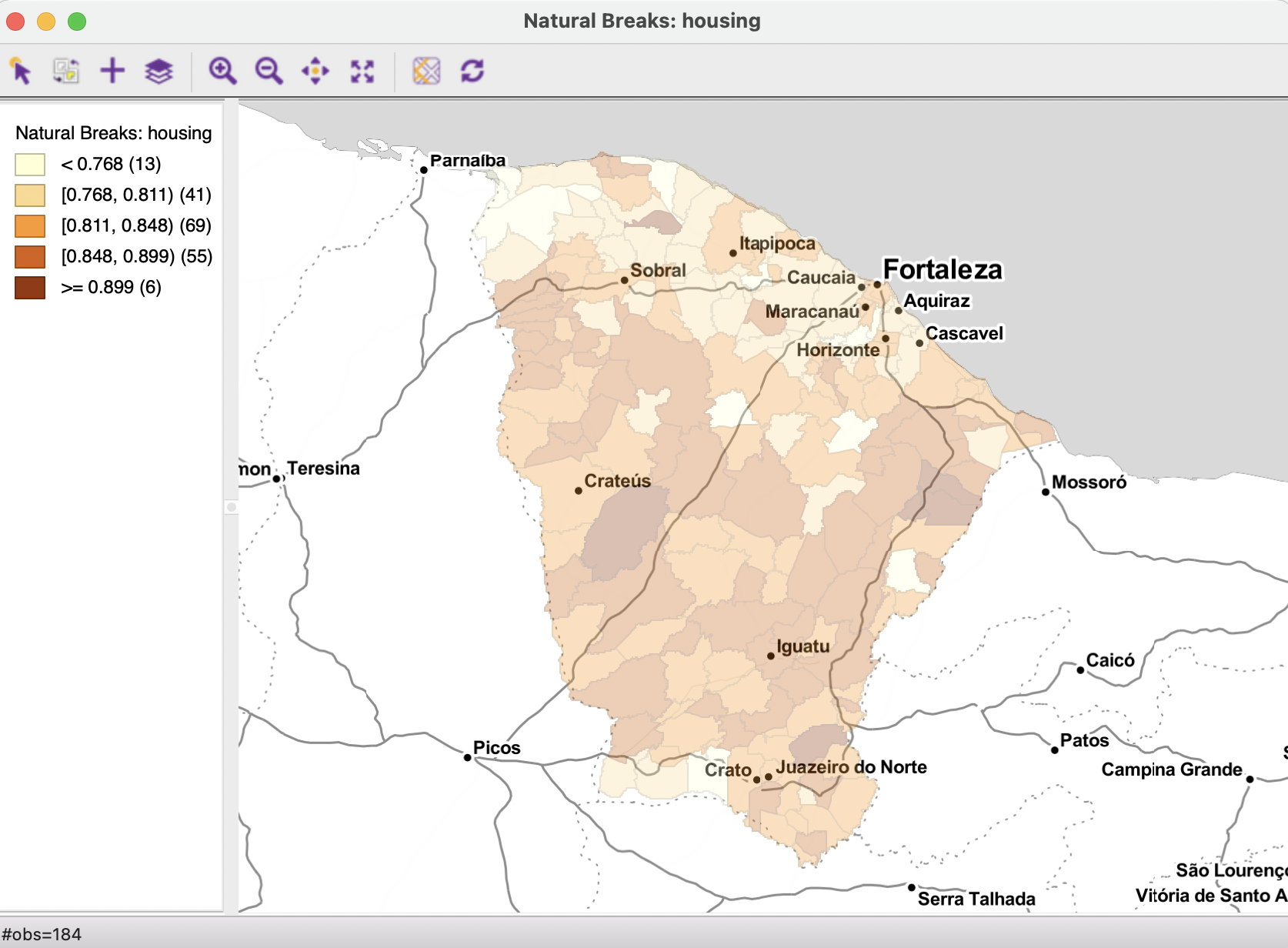Choose the pan map tool
This screenshot has width=1288, height=948.
(x=315, y=71)
